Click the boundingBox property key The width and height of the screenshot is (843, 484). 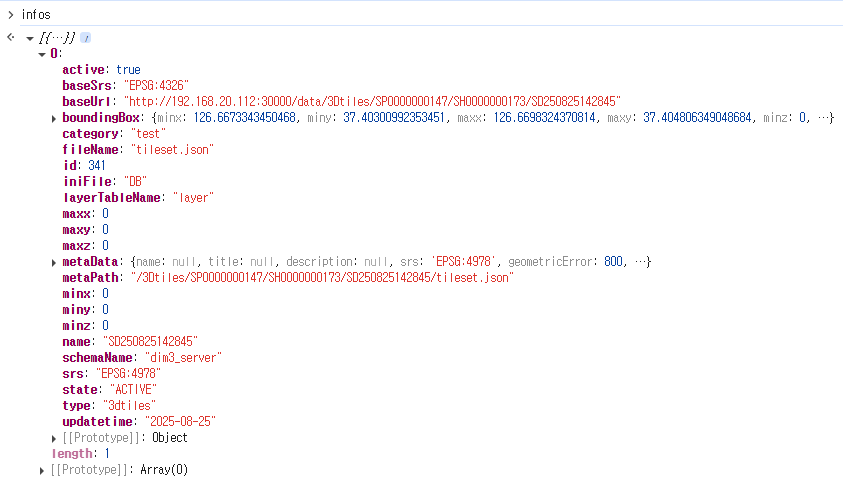click(101, 118)
